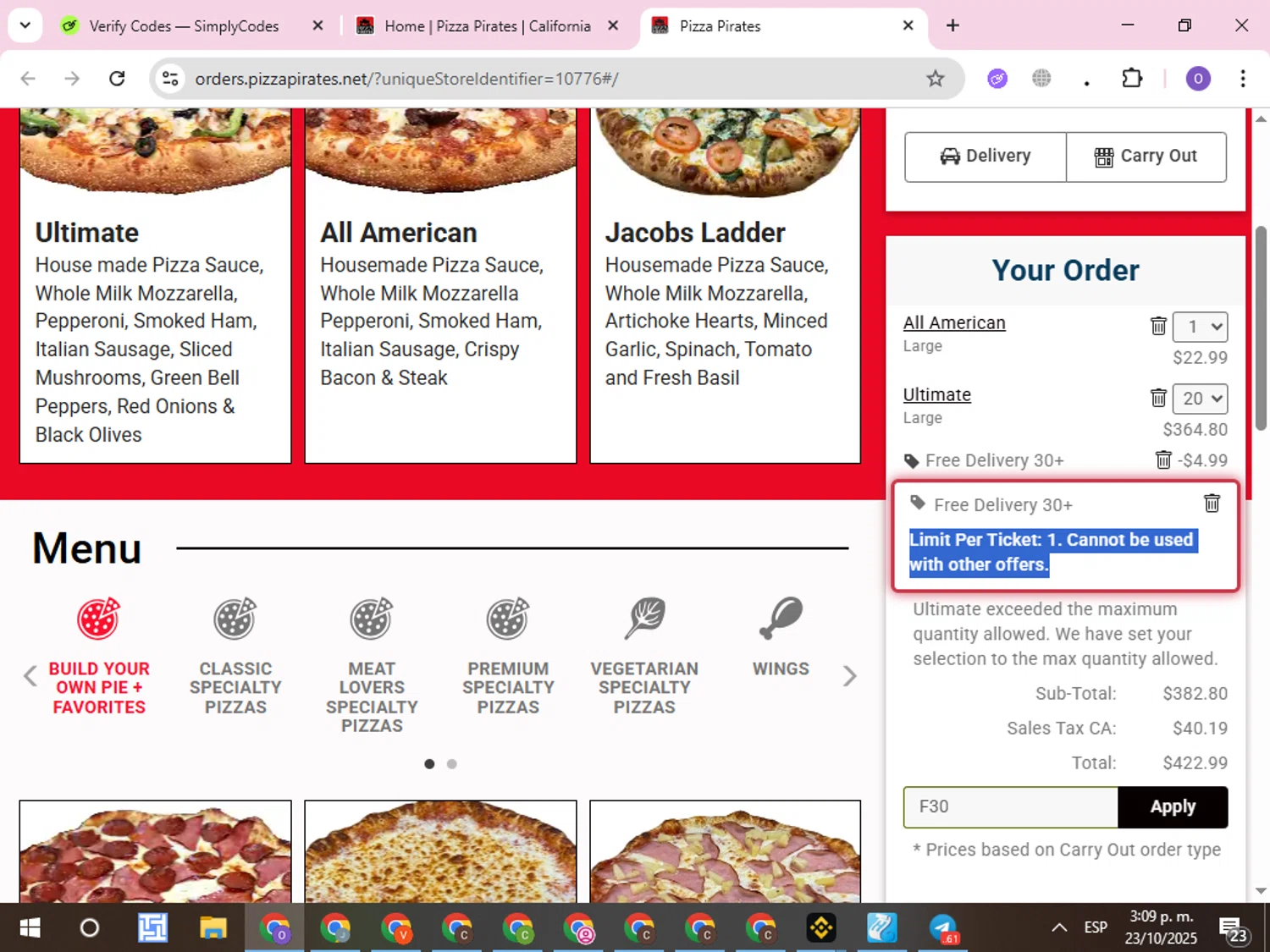Open the Chrome three-dot menu
Screen dimensions: 1270x952
(1243, 79)
